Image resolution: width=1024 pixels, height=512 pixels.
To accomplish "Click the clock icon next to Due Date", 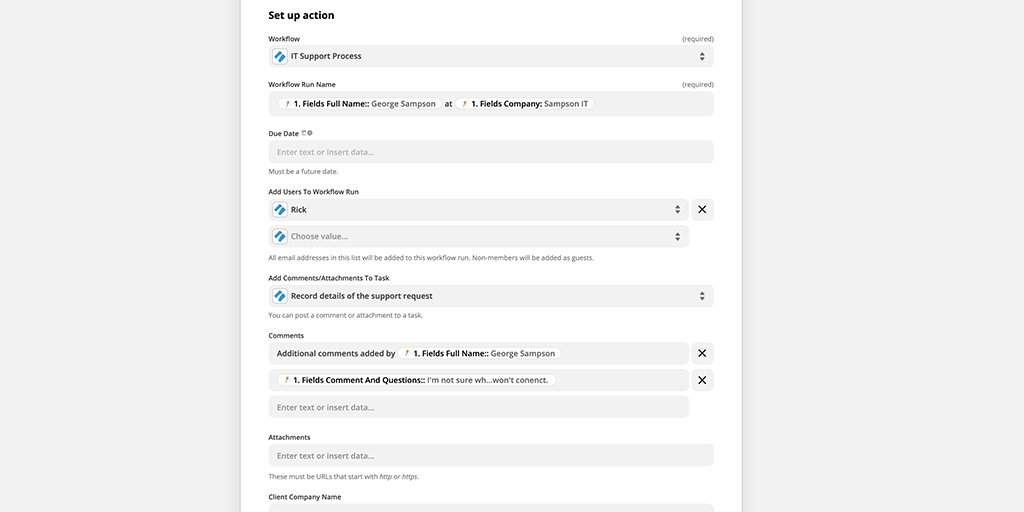I will [310, 133].
